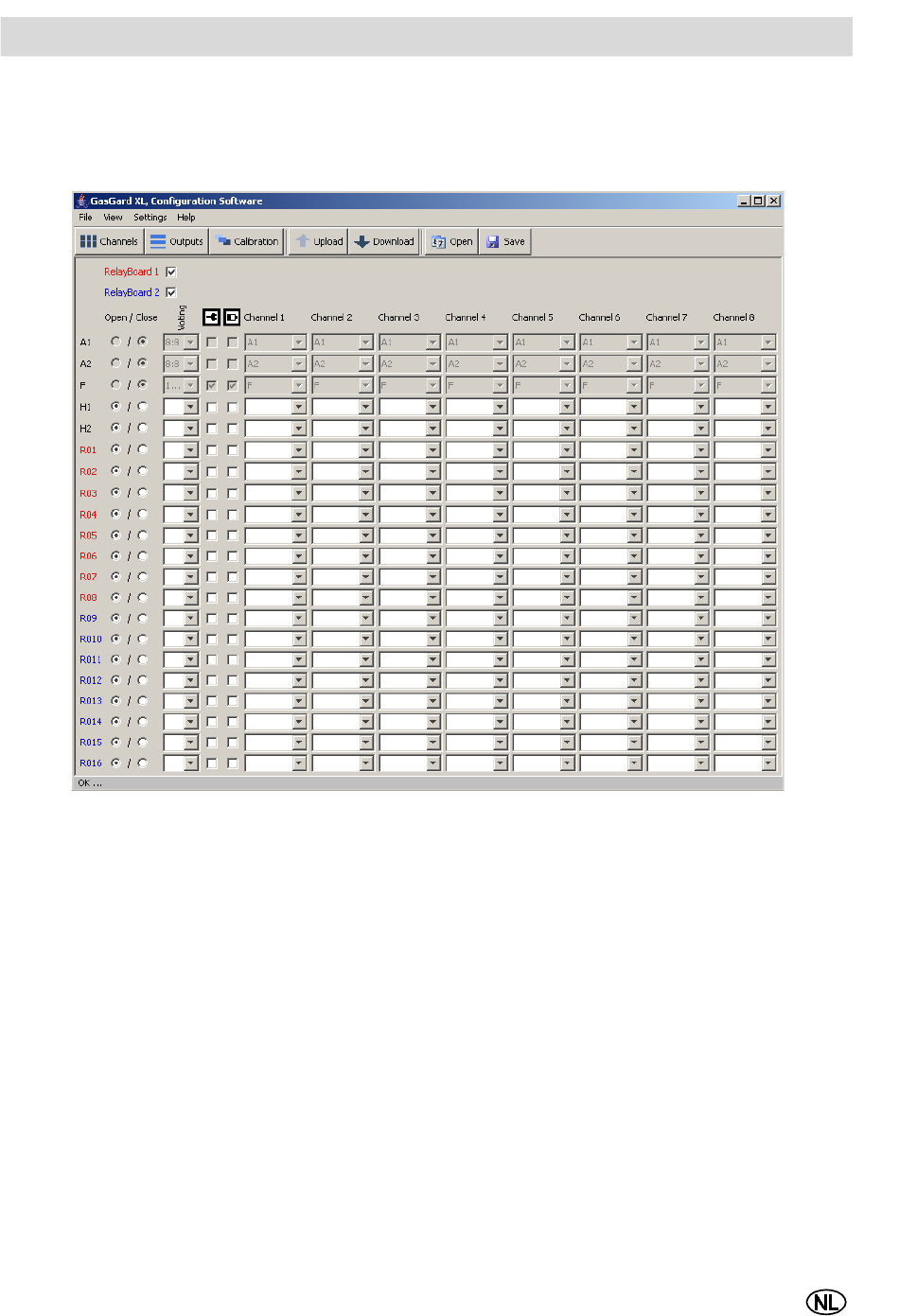899x1316 pixels.
Task: Click the NL language badge on the page
Action: [826, 1302]
